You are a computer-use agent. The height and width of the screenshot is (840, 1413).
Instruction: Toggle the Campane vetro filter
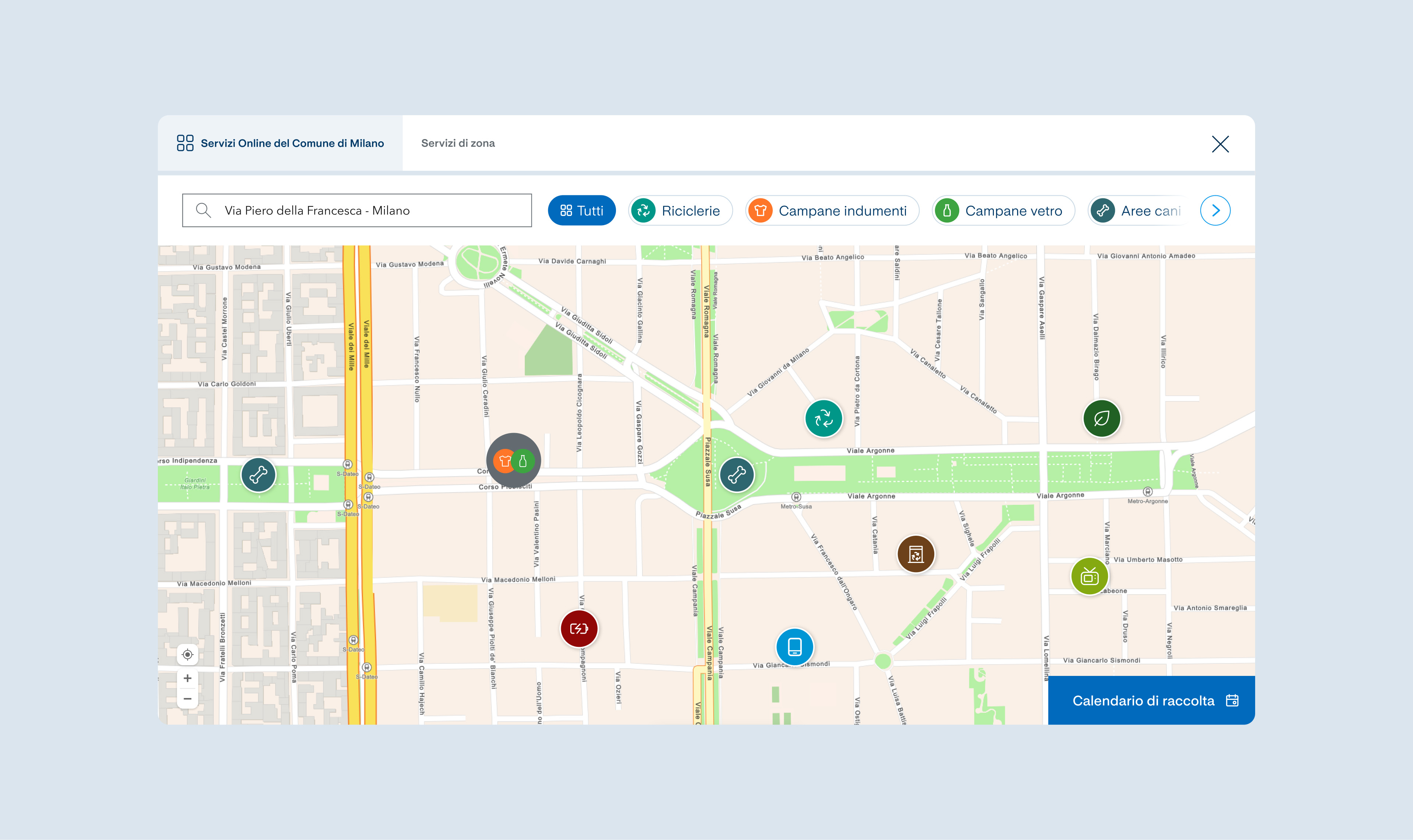click(x=1003, y=210)
